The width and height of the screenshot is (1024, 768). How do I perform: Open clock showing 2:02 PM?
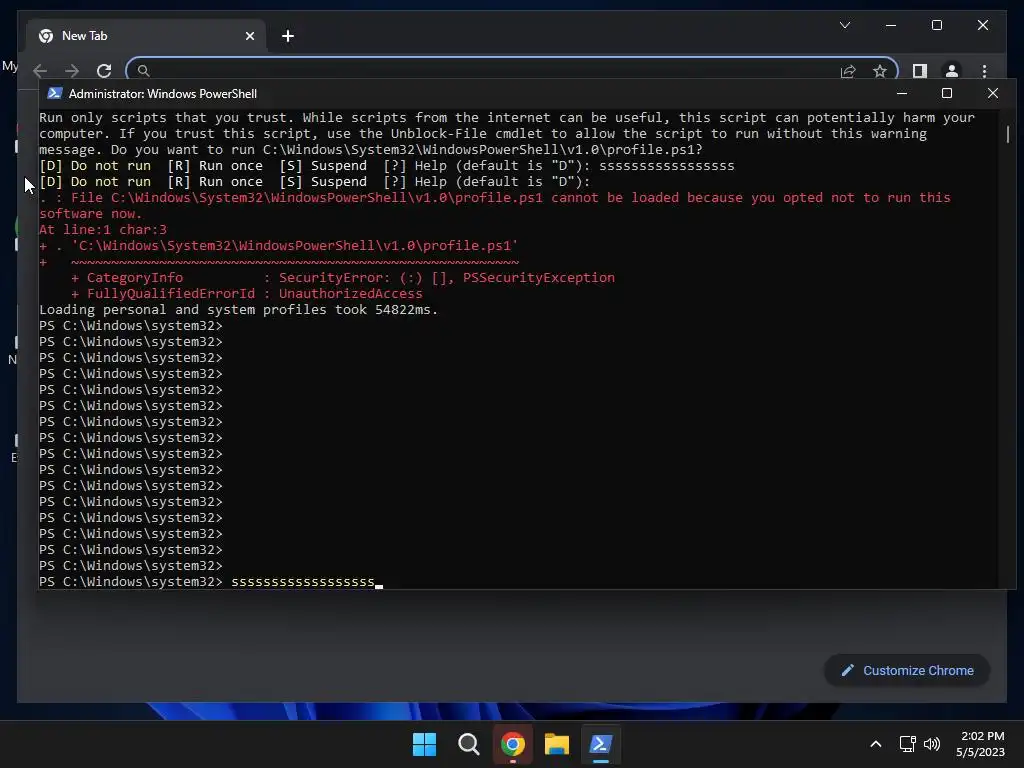(980, 744)
